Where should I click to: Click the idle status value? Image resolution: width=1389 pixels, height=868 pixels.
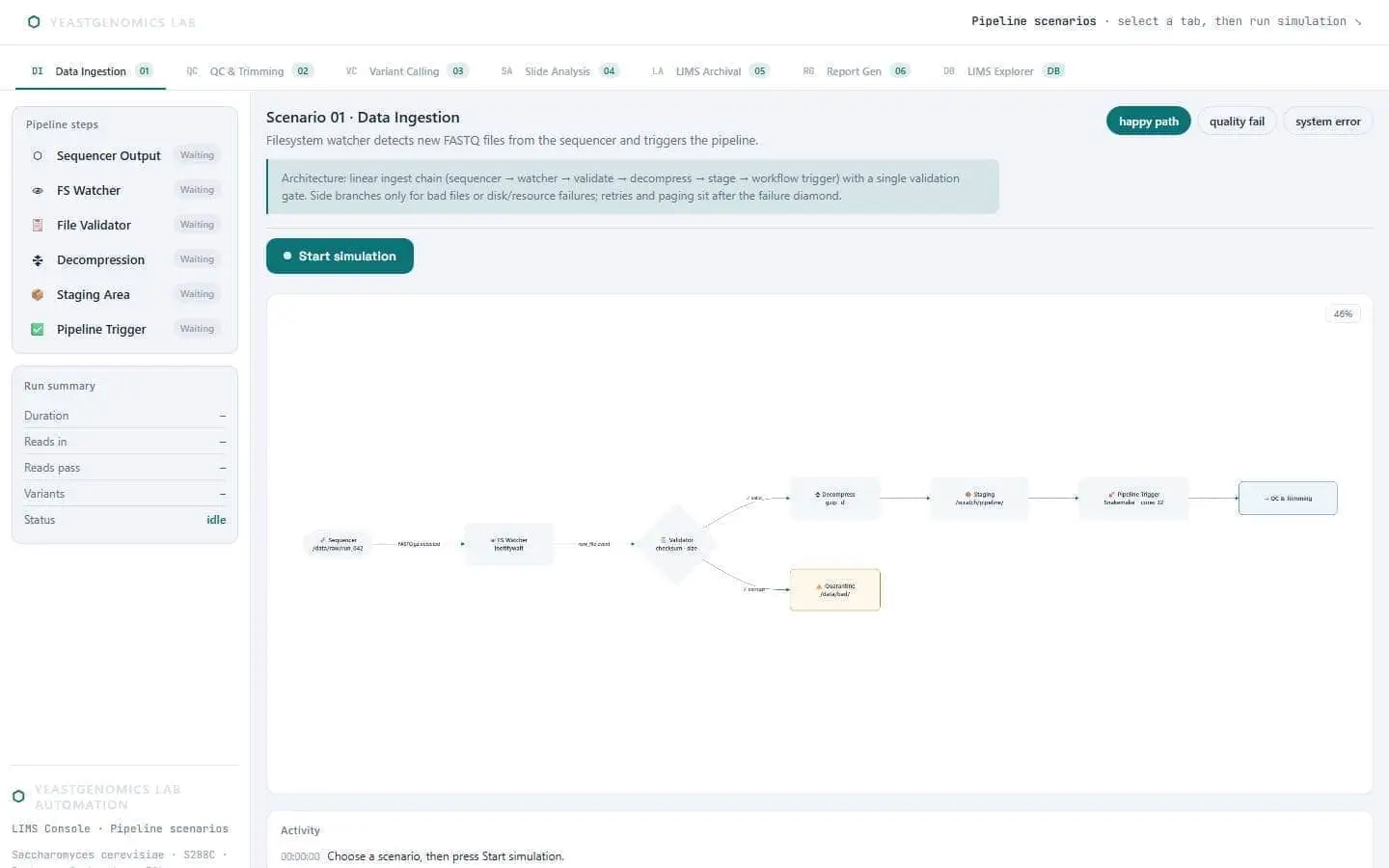tap(216, 520)
